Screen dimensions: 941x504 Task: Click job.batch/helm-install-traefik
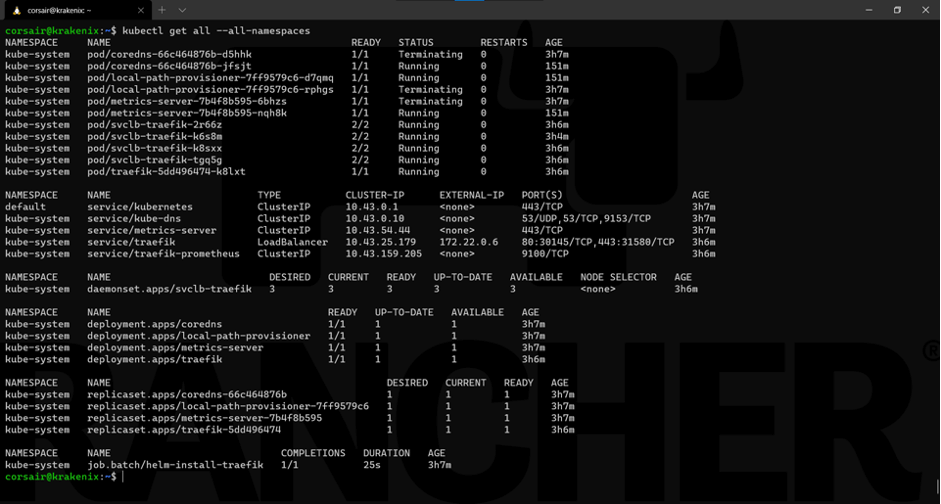click(x=175, y=465)
